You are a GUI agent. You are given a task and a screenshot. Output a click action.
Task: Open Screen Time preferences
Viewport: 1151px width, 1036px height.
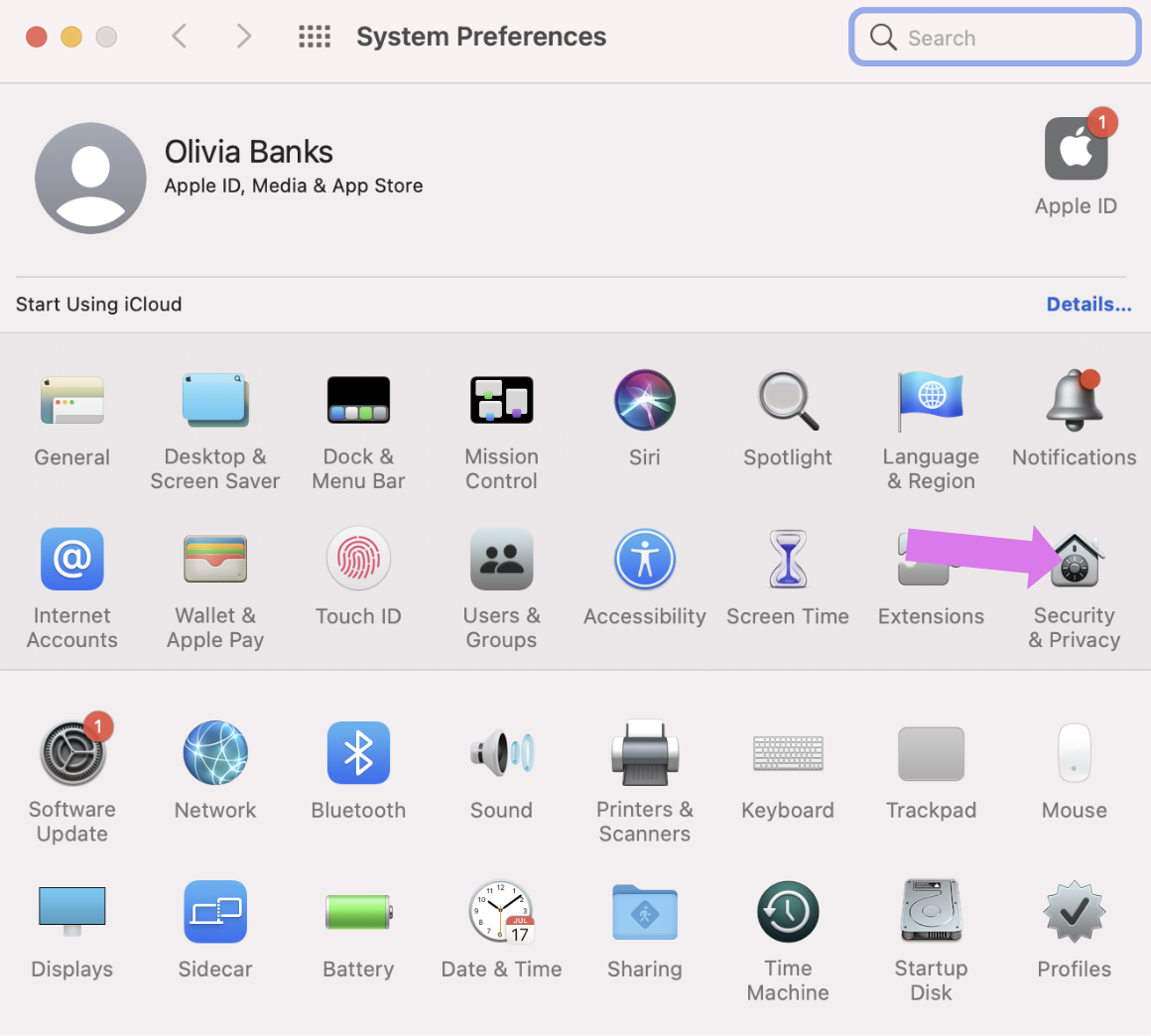pos(788,559)
